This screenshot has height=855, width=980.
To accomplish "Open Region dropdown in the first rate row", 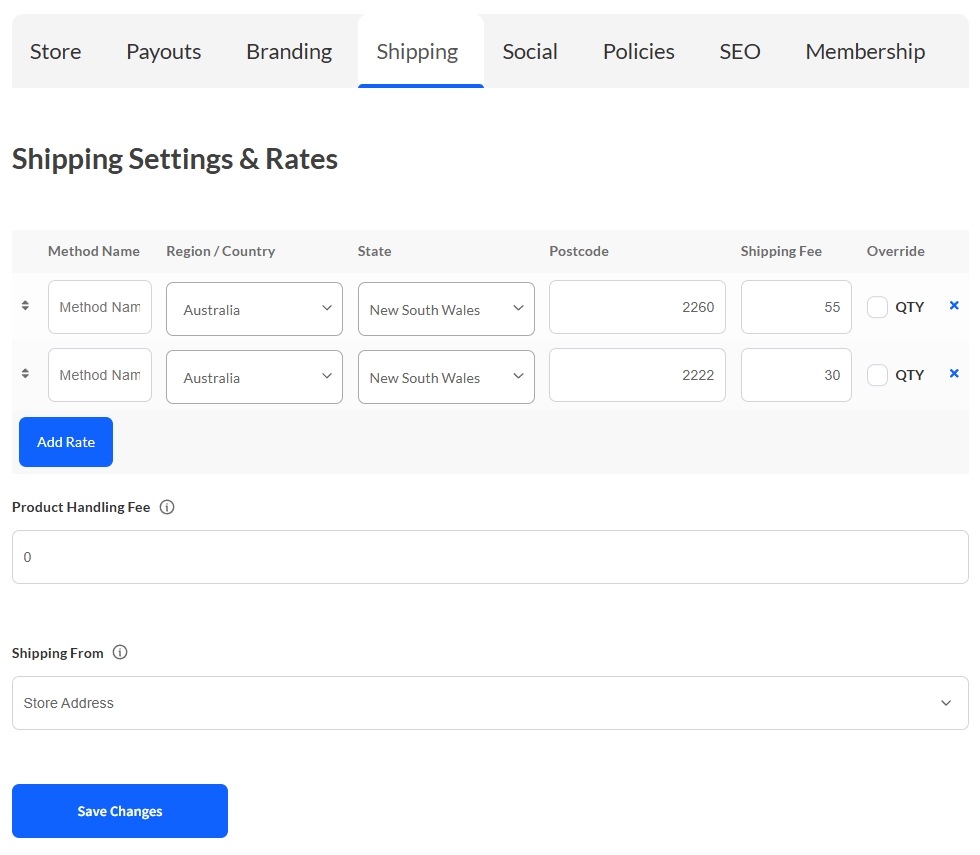I will [254, 309].
